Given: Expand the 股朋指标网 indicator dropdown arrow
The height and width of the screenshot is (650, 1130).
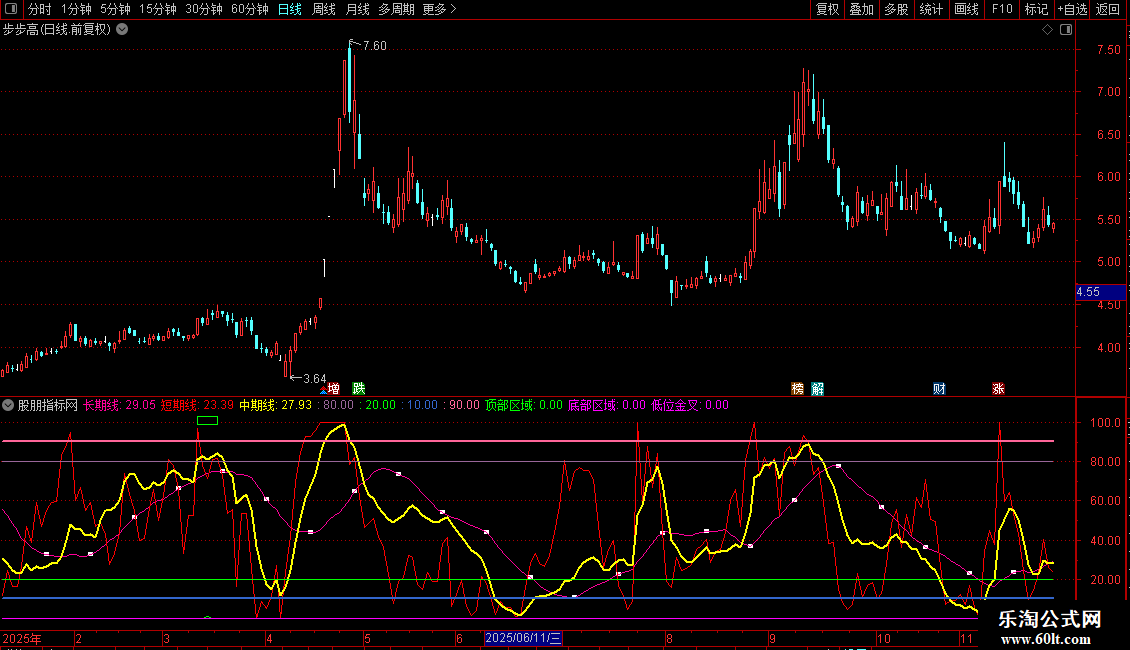Looking at the screenshot, I should pos(8,405).
